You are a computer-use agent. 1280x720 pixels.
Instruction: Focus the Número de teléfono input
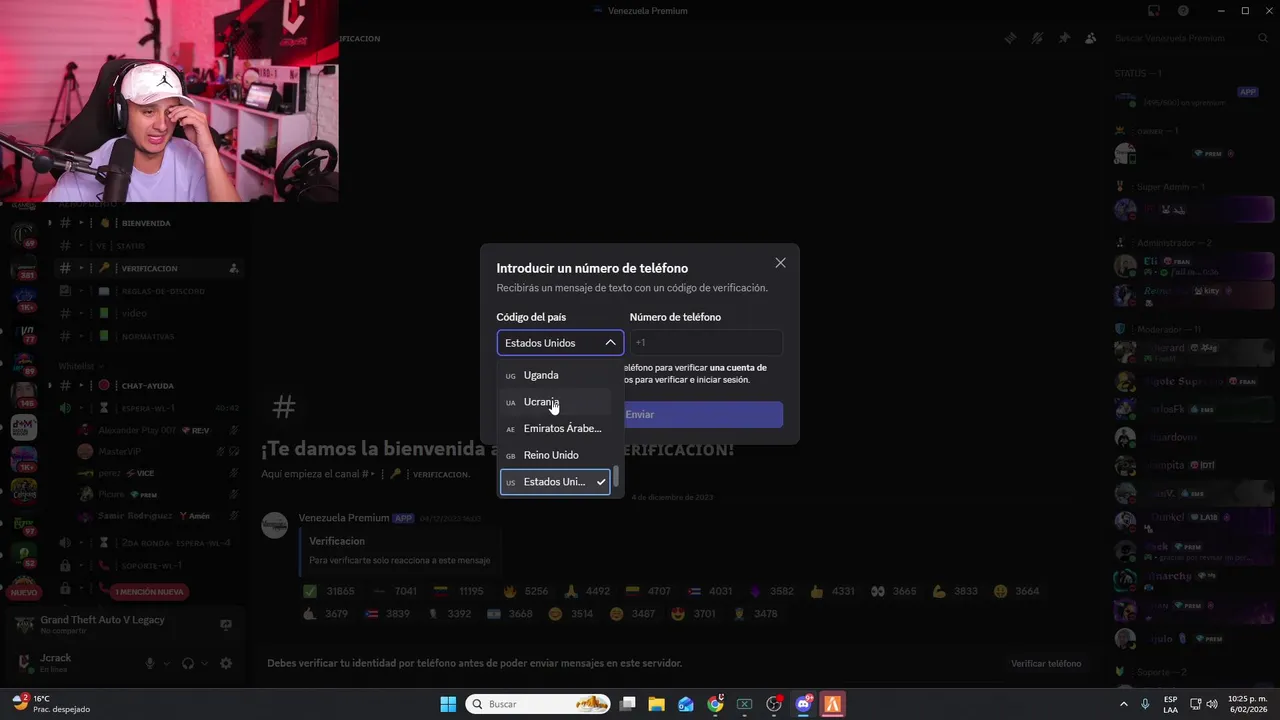click(706, 343)
